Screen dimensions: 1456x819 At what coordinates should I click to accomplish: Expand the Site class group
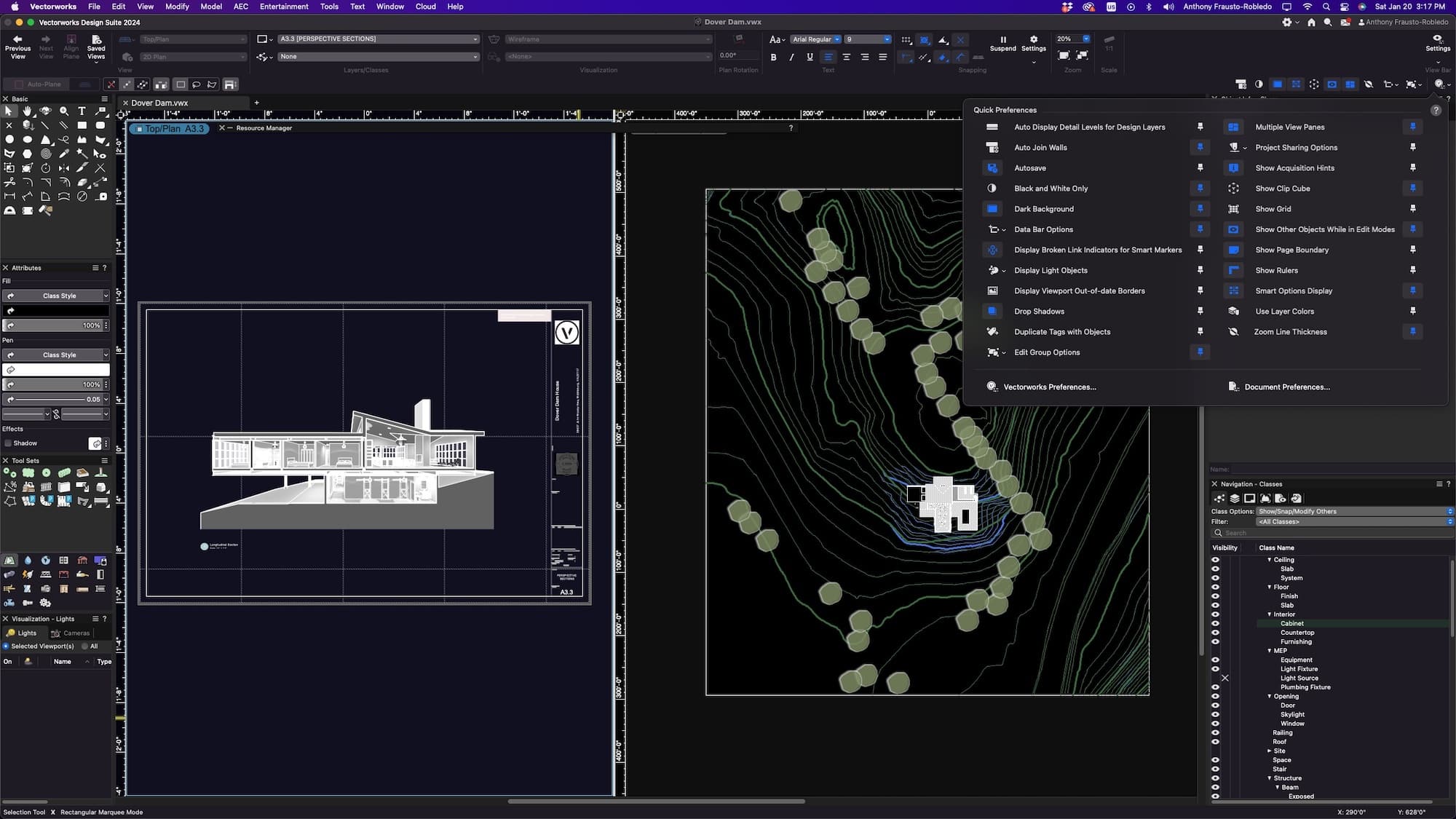click(1269, 751)
